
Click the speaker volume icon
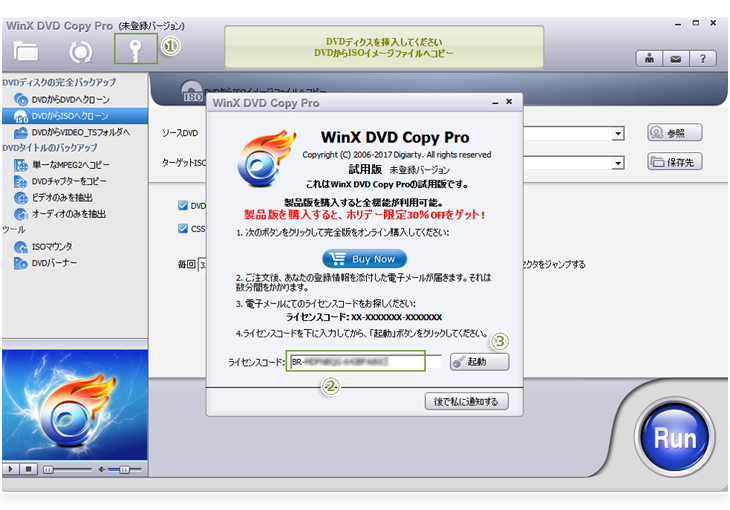point(101,469)
